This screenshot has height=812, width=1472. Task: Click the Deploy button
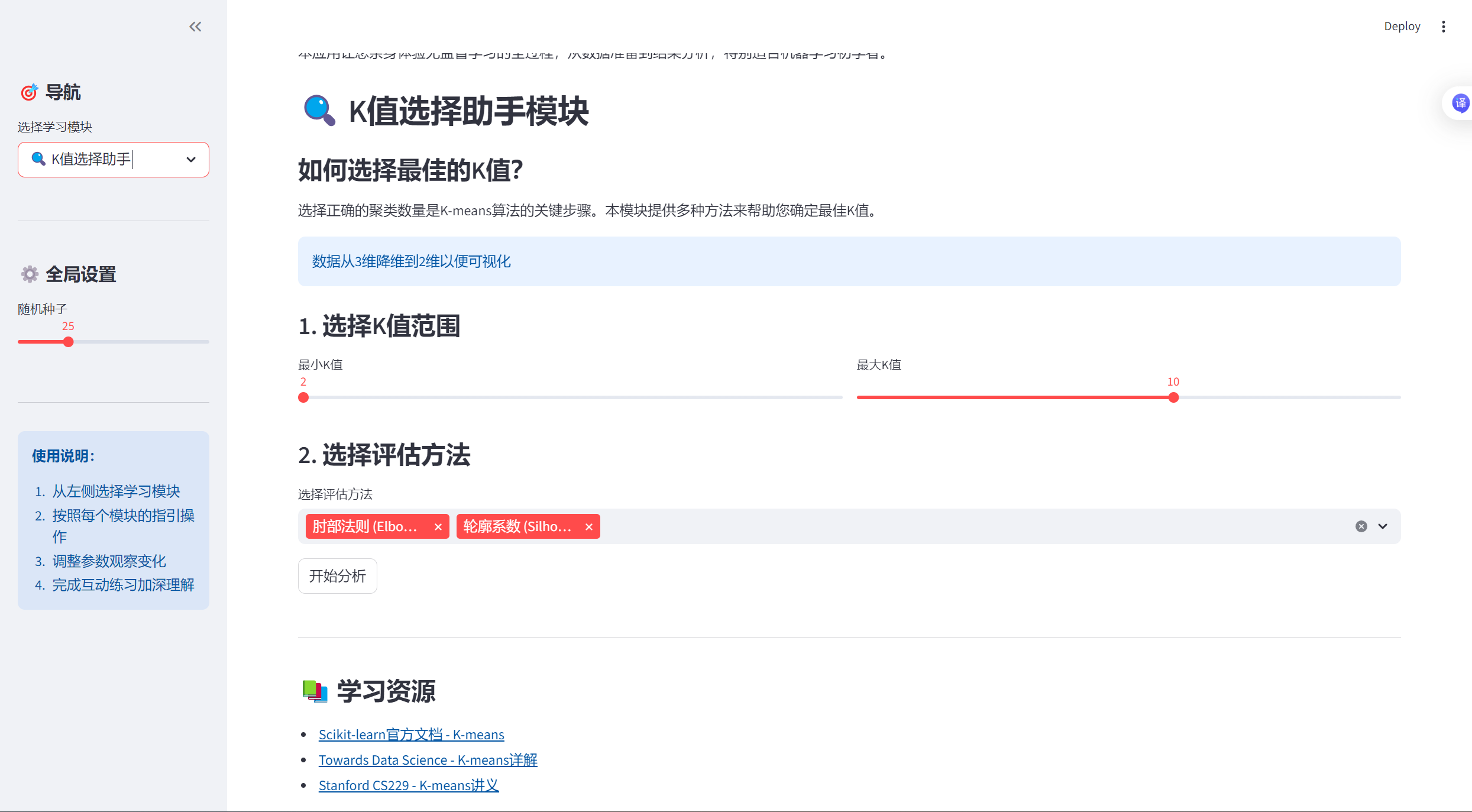click(1402, 27)
